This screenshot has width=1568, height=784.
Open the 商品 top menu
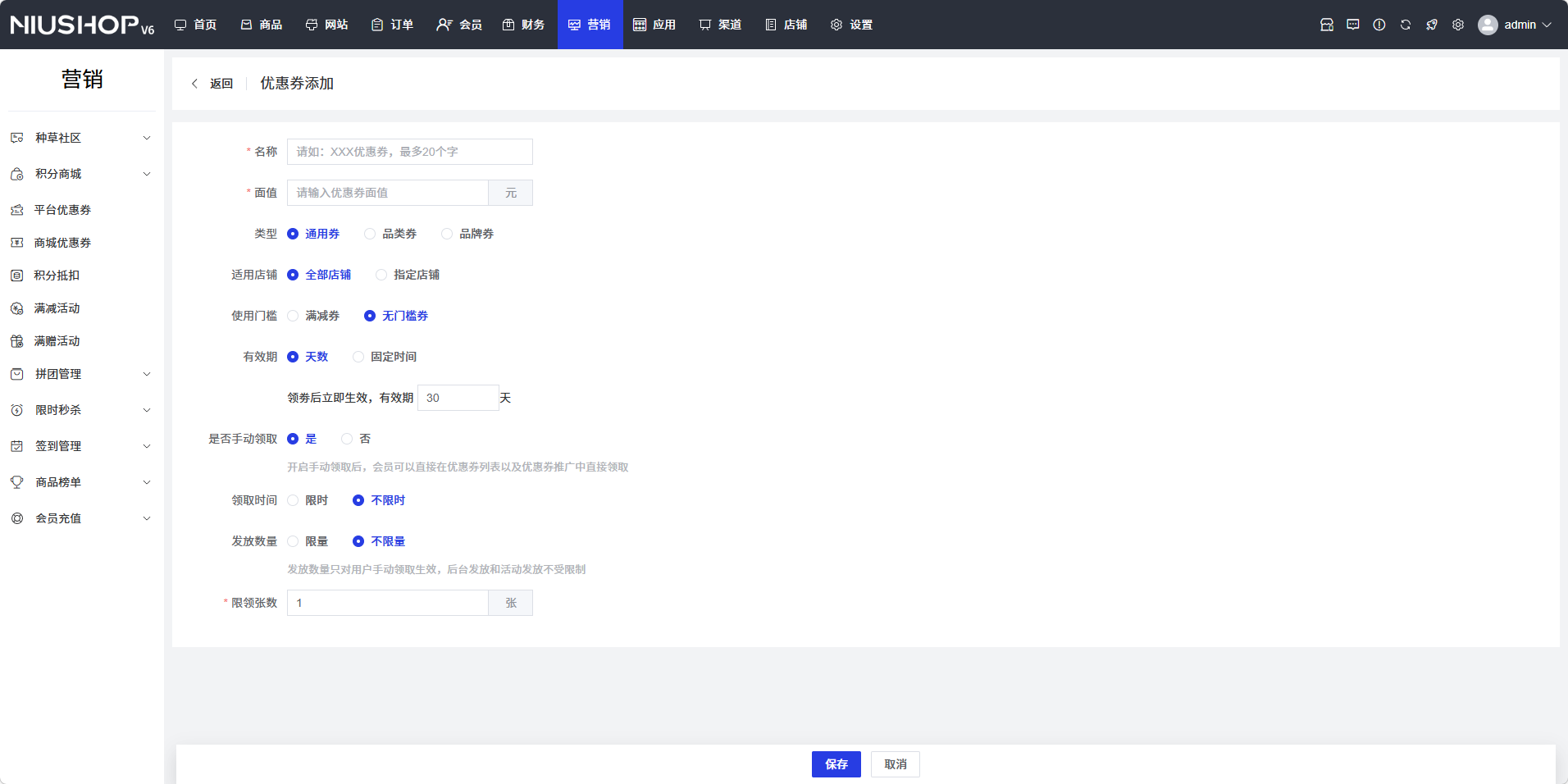coord(262,25)
